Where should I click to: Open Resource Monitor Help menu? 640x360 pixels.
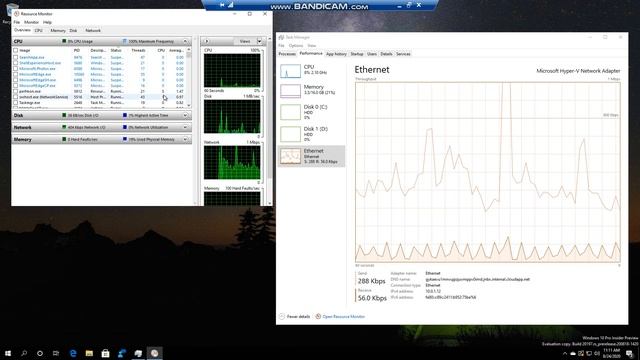47,22
